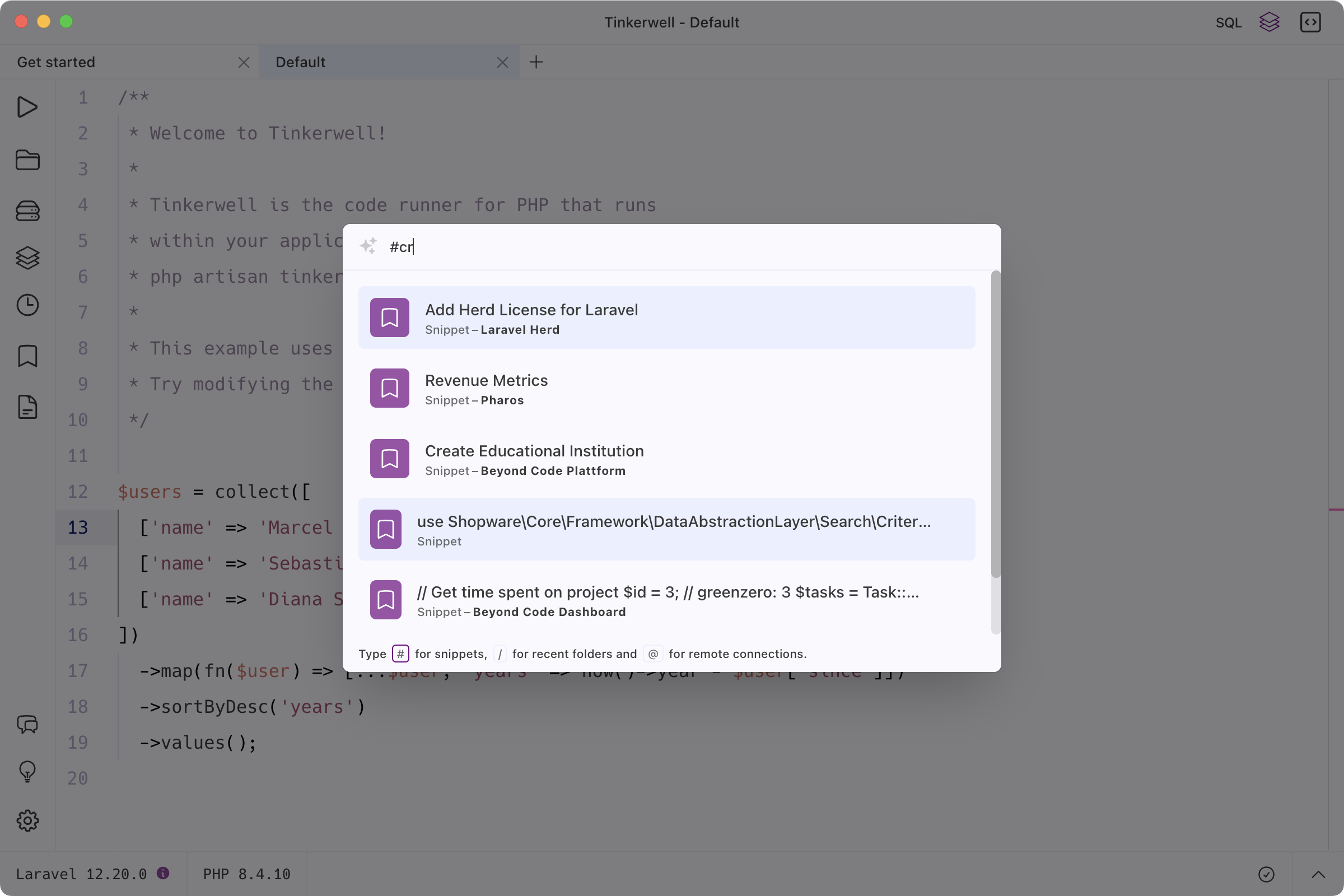Screen dimensions: 1344x896
Task: Click 'Pharos' label under Revenue Metrics
Action: pos(502,400)
